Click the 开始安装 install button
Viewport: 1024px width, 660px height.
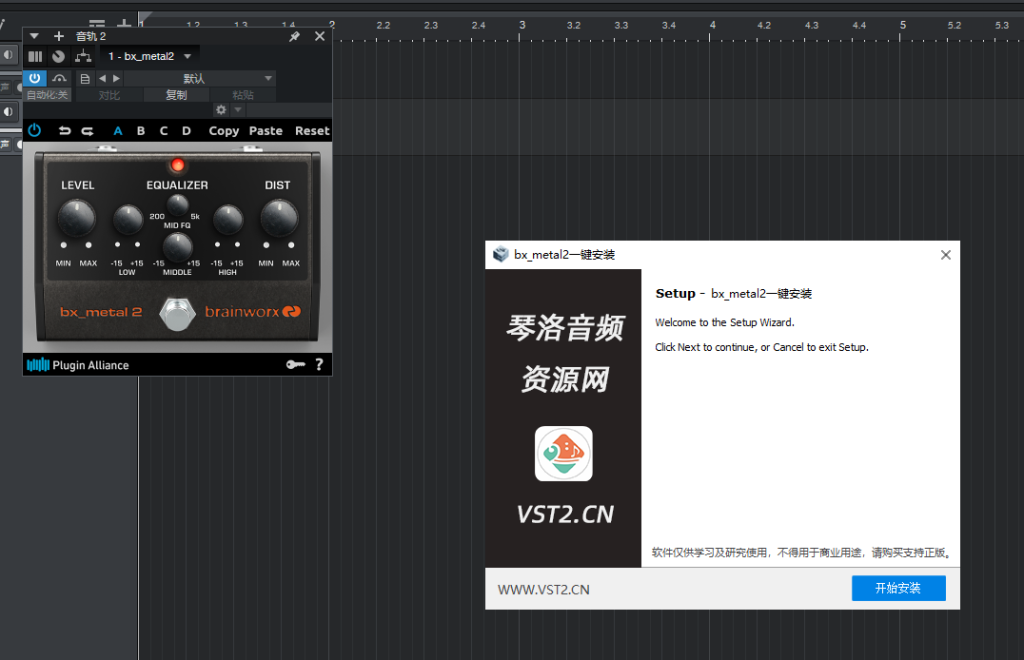pos(897,588)
